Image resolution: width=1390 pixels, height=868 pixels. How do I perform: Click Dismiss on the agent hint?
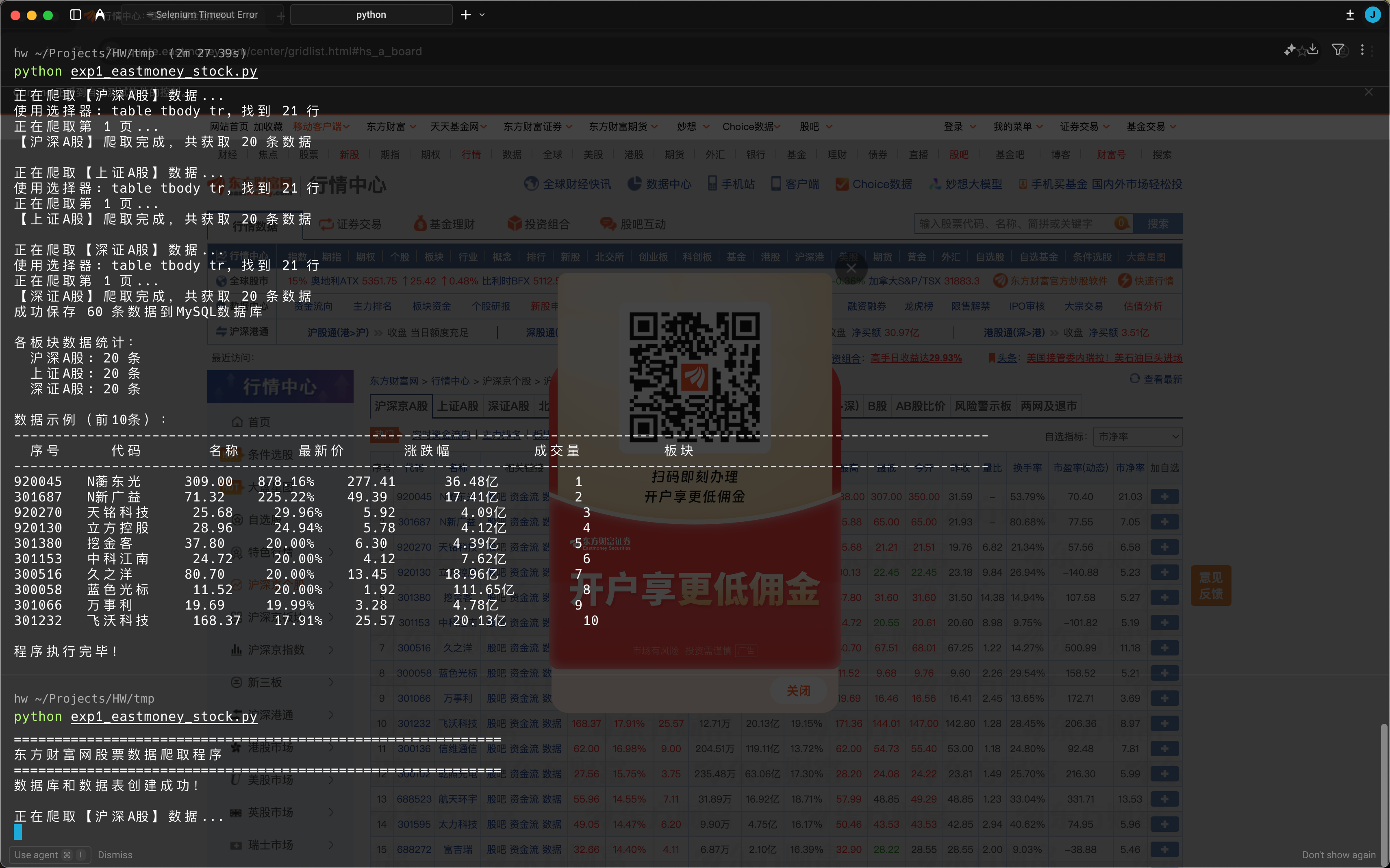[115, 855]
